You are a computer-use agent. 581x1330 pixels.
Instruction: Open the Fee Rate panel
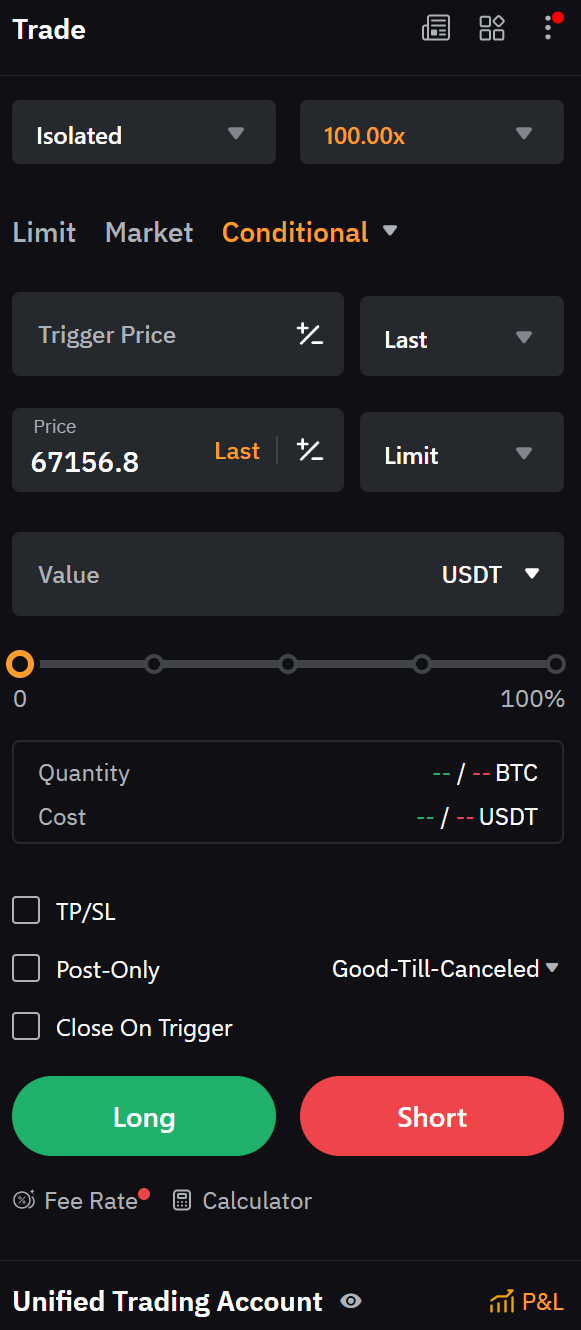[x=80, y=1200]
